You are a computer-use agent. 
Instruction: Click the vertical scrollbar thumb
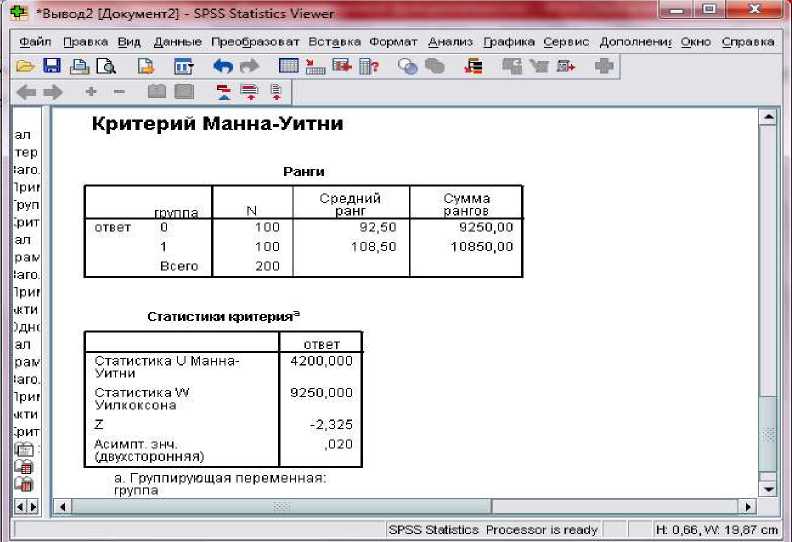pyautogui.click(x=768, y=433)
